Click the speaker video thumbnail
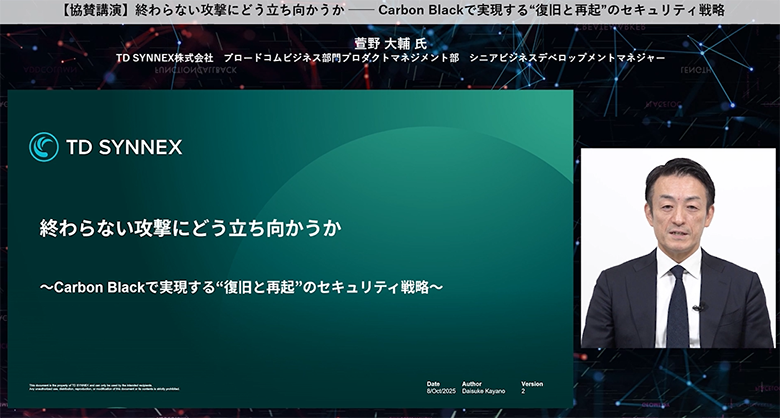This screenshot has width=780, height=418. (678, 248)
